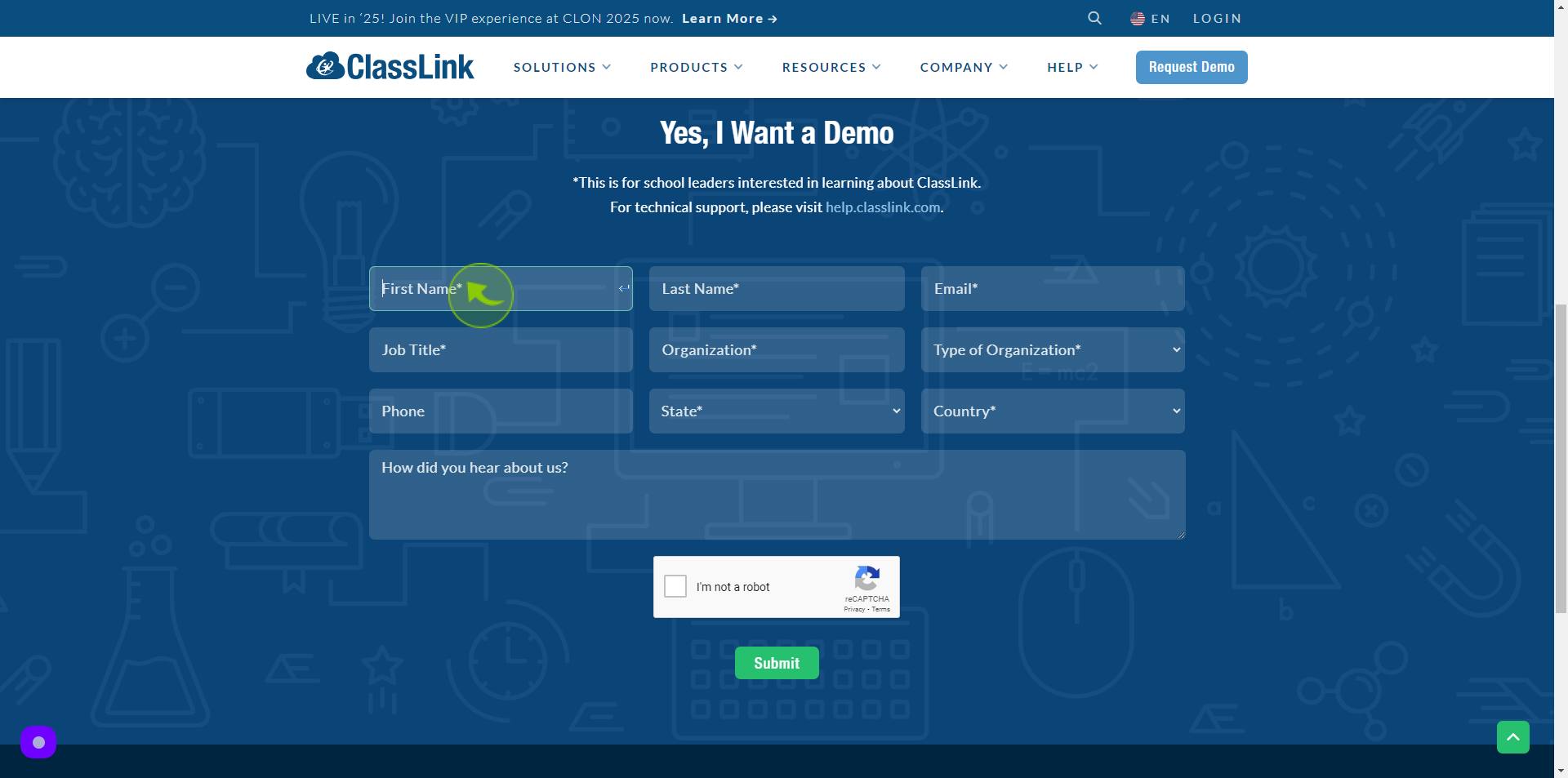Image resolution: width=1568 pixels, height=778 pixels.
Task: Submit the demo request form
Action: pos(777,663)
